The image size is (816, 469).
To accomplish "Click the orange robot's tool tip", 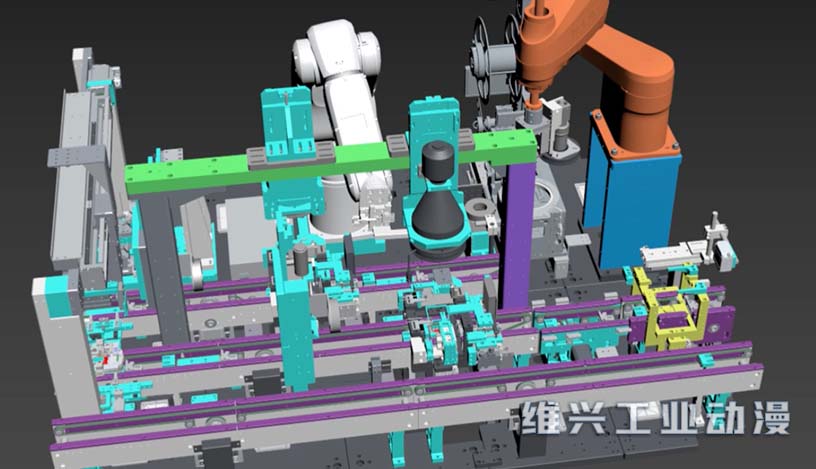I will [533, 103].
